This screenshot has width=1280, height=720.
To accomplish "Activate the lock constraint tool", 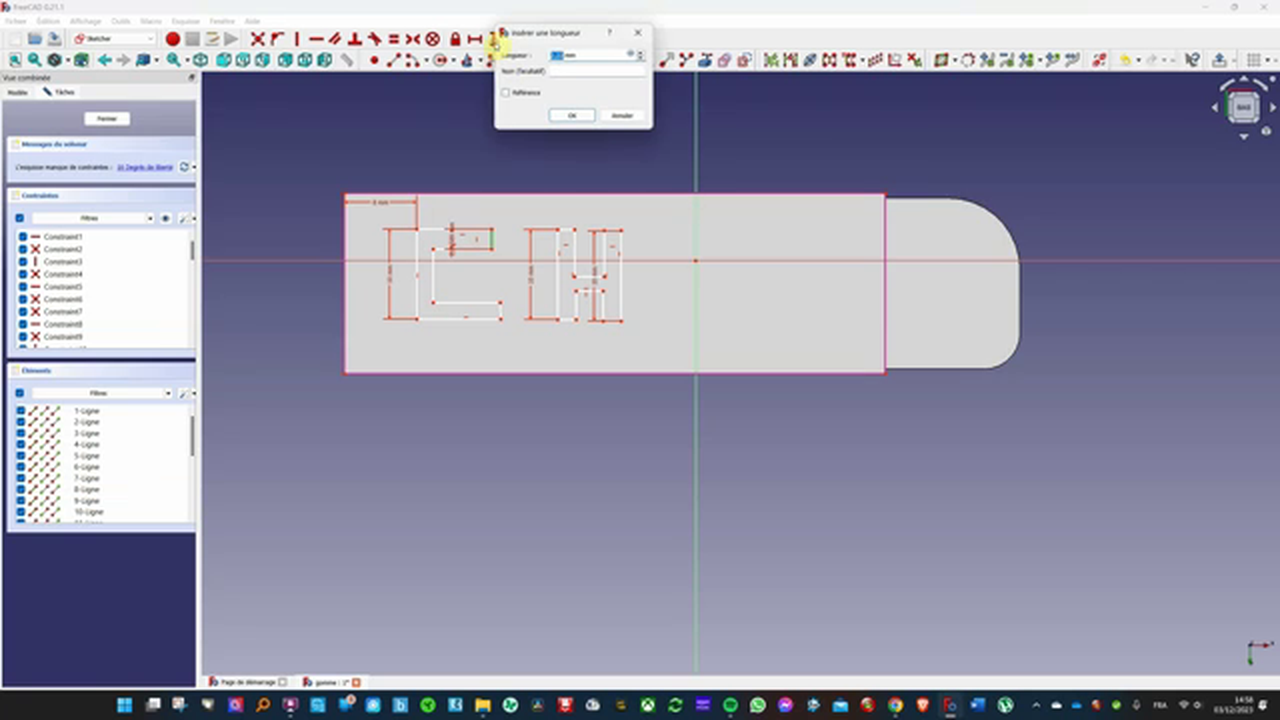I will (455, 39).
